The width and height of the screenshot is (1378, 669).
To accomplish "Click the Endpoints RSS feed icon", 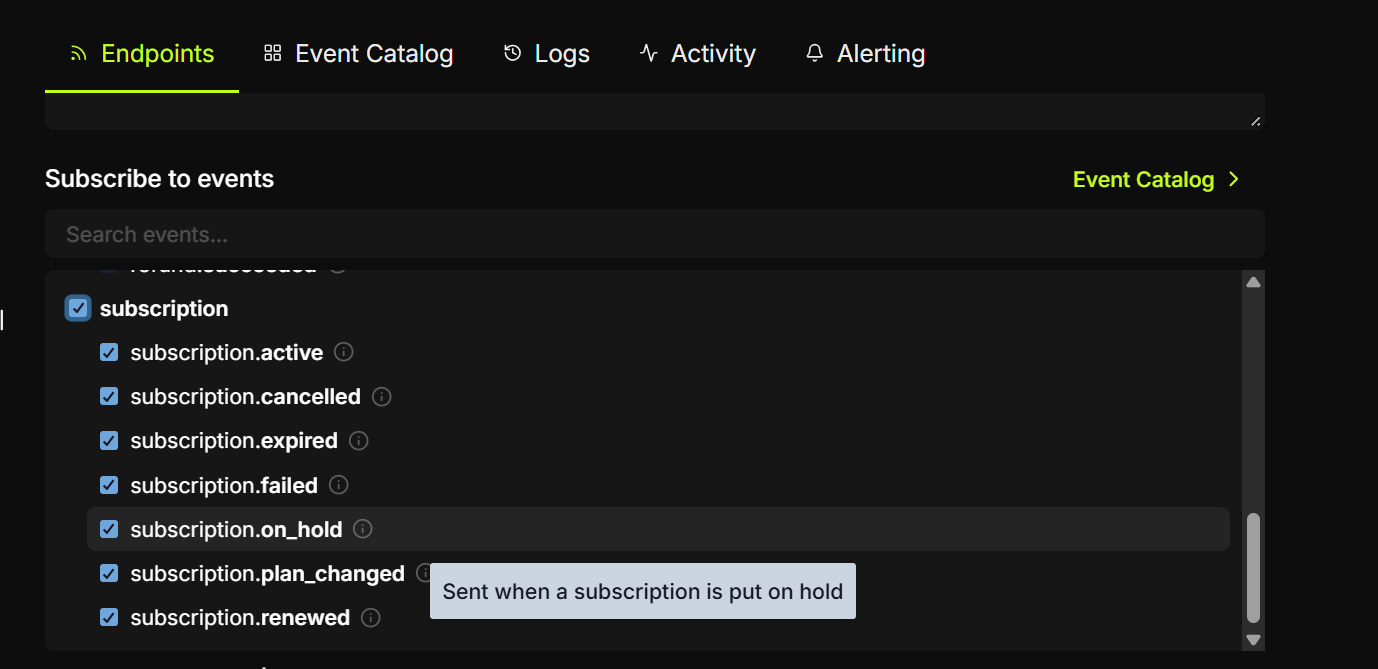I will point(78,53).
